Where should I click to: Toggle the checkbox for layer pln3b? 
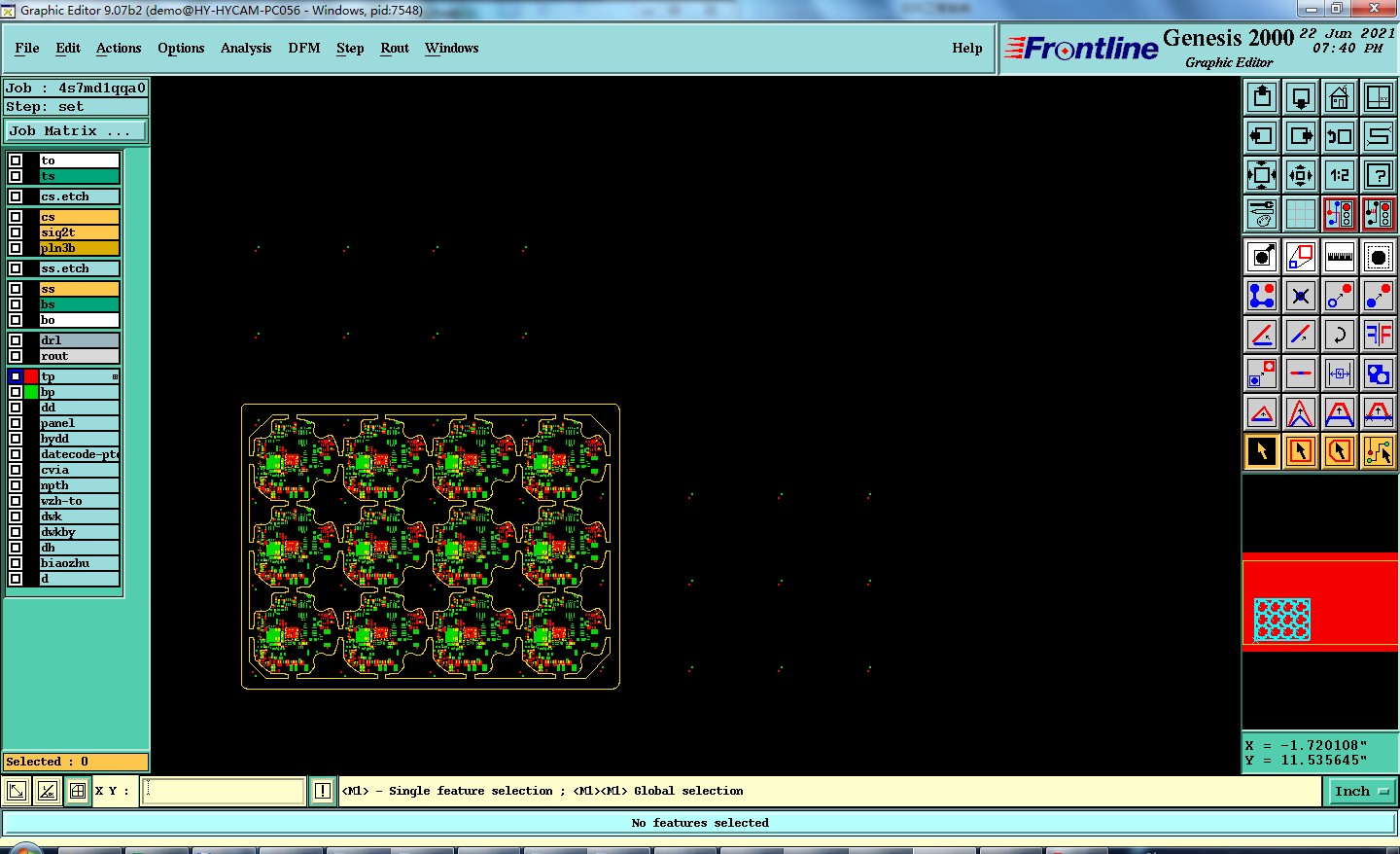(x=16, y=248)
